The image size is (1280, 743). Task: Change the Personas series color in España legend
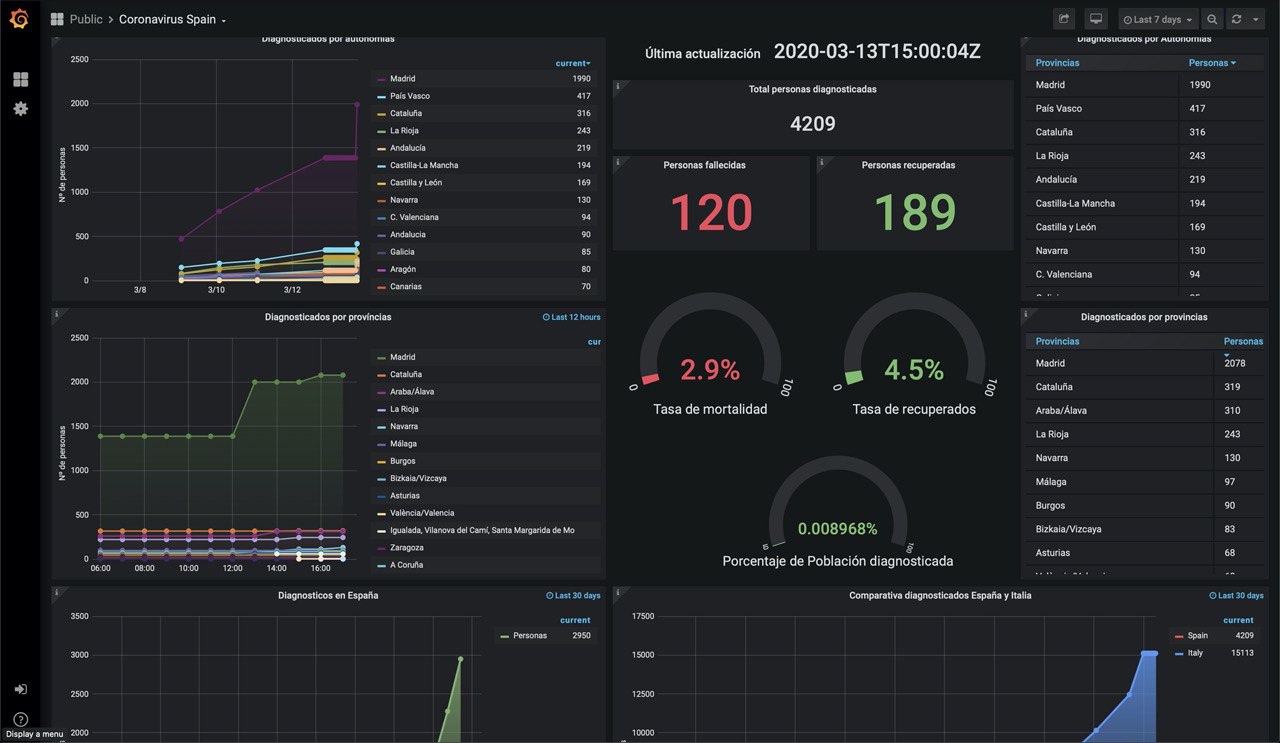(505, 636)
